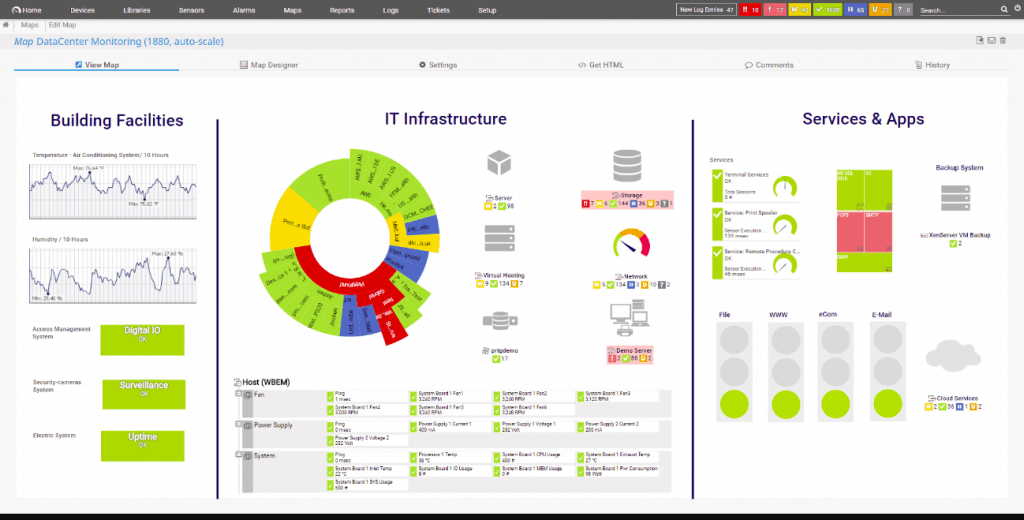1024x520 pixels.
Task: Click the device icon beside Host (WBEM)
Action: 238,382
